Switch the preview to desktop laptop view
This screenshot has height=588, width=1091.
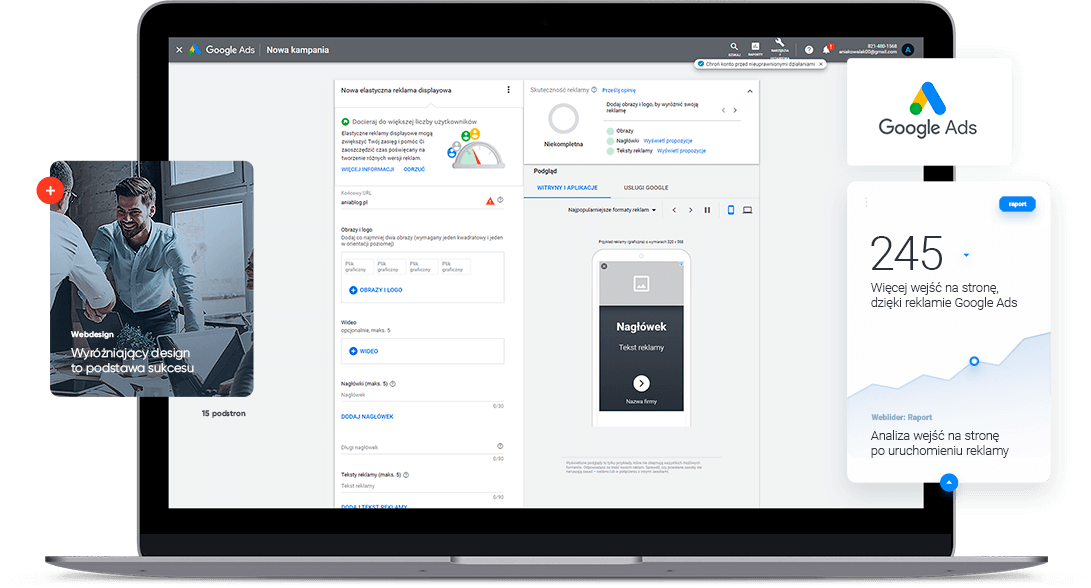click(x=747, y=210)
